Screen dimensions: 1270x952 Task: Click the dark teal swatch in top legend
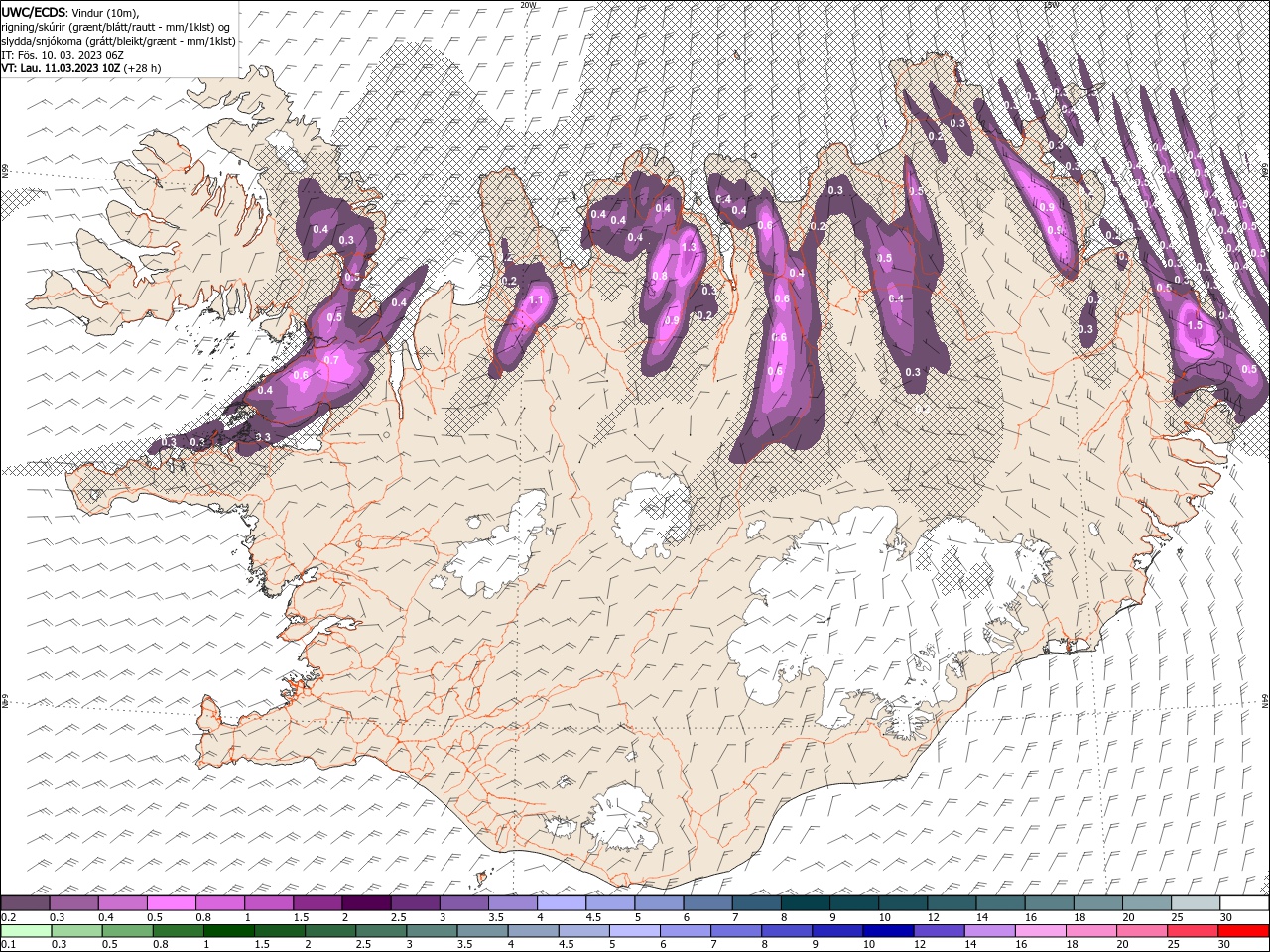804,903
